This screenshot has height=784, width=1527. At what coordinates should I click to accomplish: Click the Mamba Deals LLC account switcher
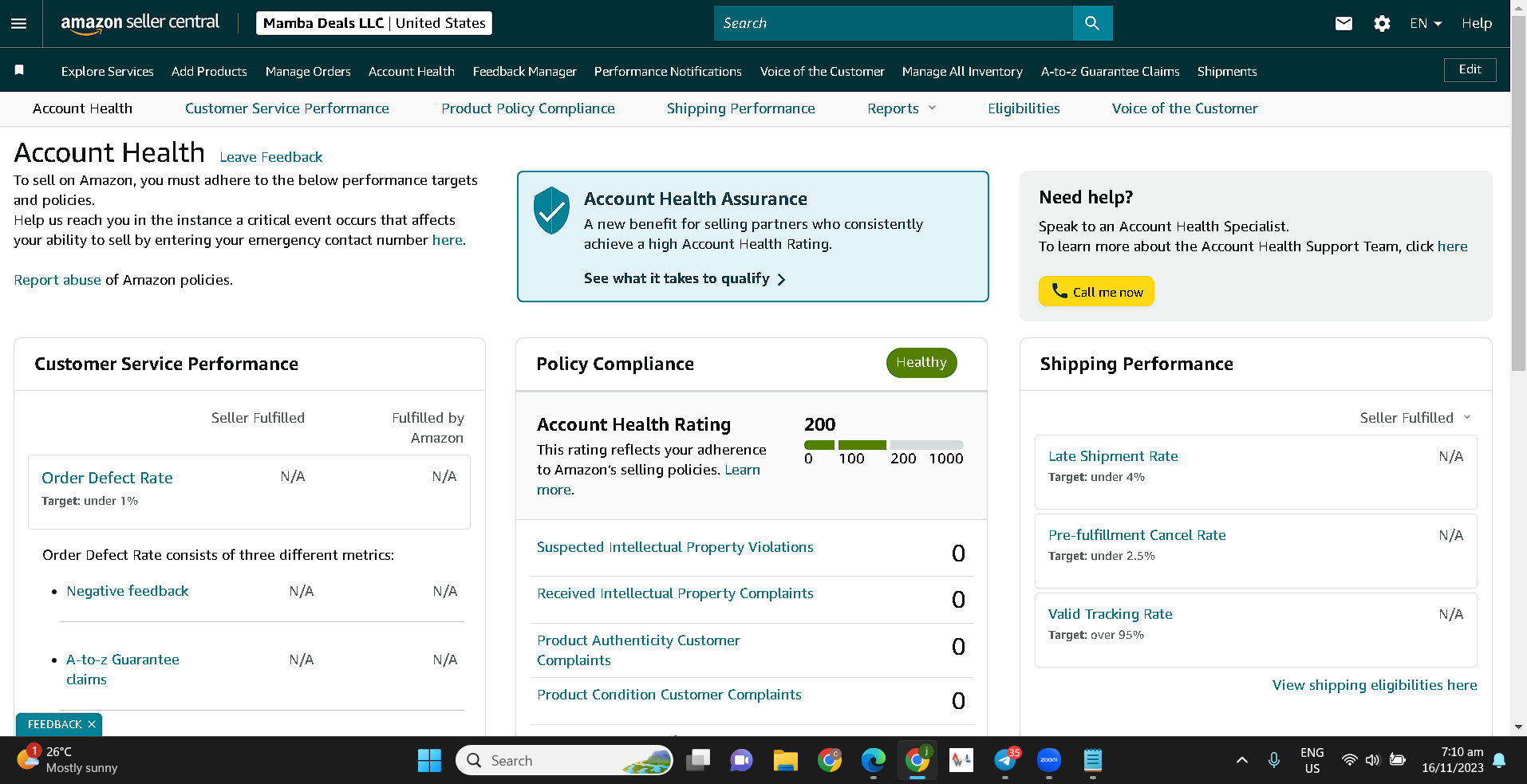[374, 23]
